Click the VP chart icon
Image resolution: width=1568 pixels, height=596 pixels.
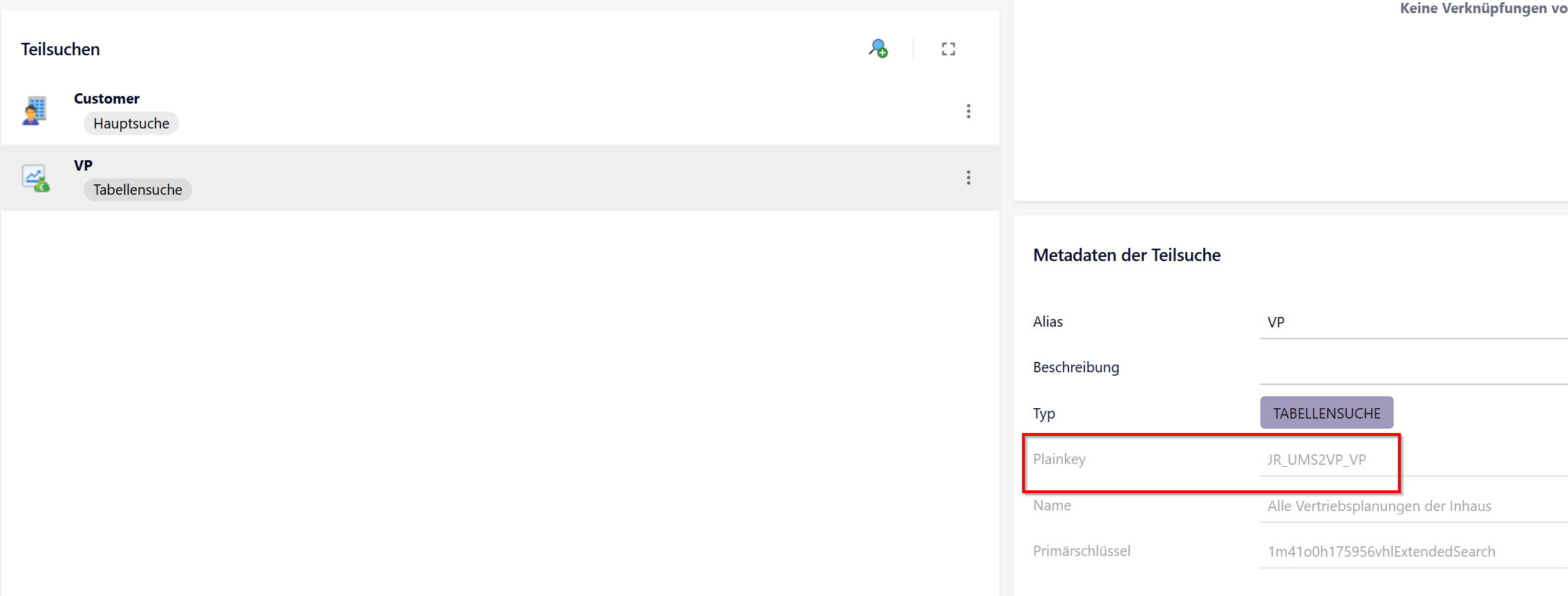point(35,177)
